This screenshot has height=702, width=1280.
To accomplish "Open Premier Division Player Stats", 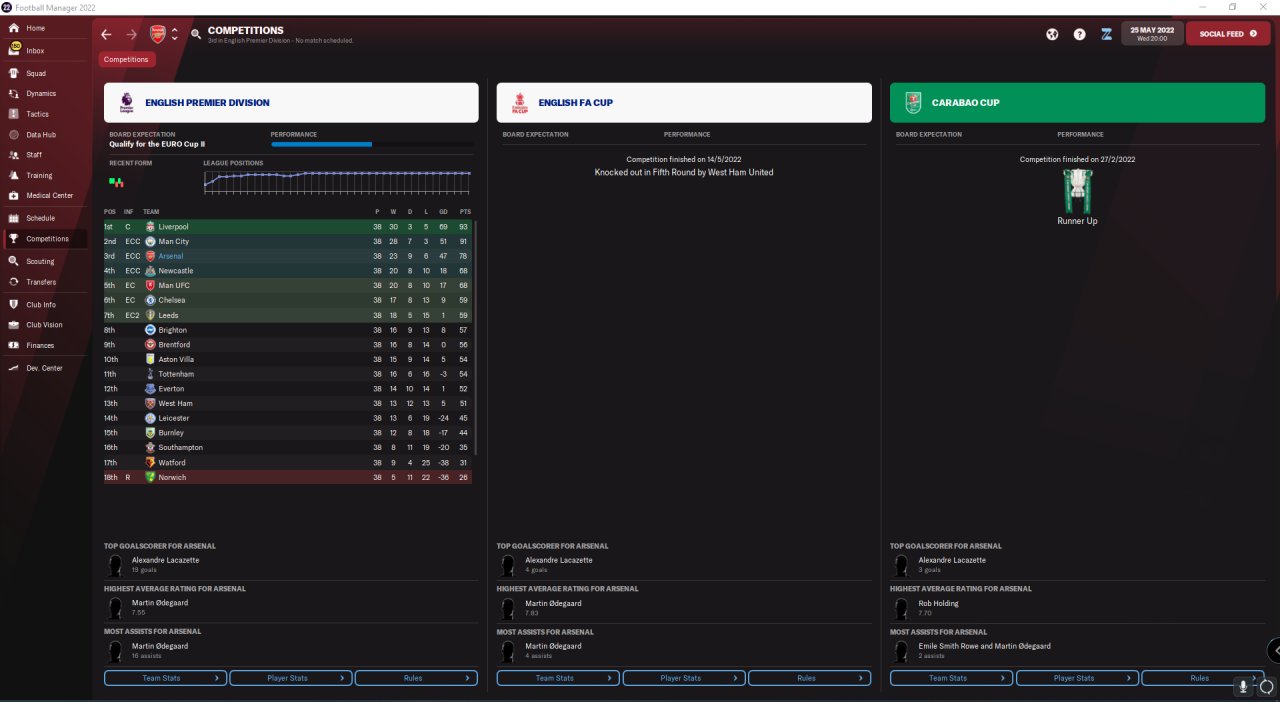I will coord(291,678).
